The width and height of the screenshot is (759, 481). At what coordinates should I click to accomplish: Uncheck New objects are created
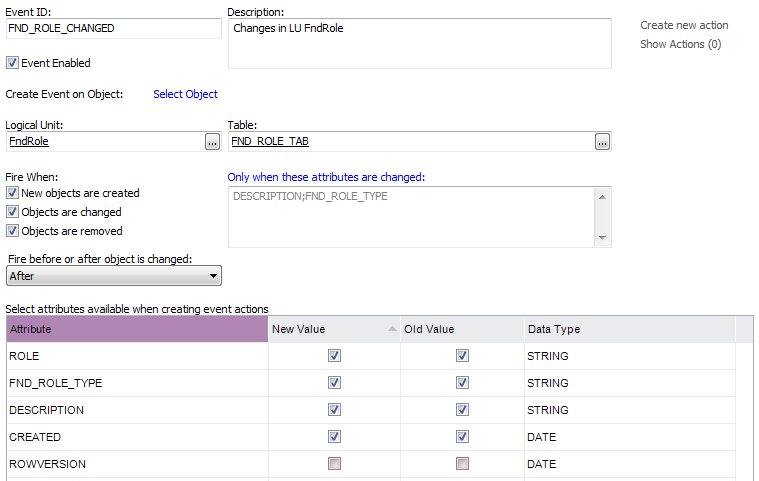coord(13,193)
